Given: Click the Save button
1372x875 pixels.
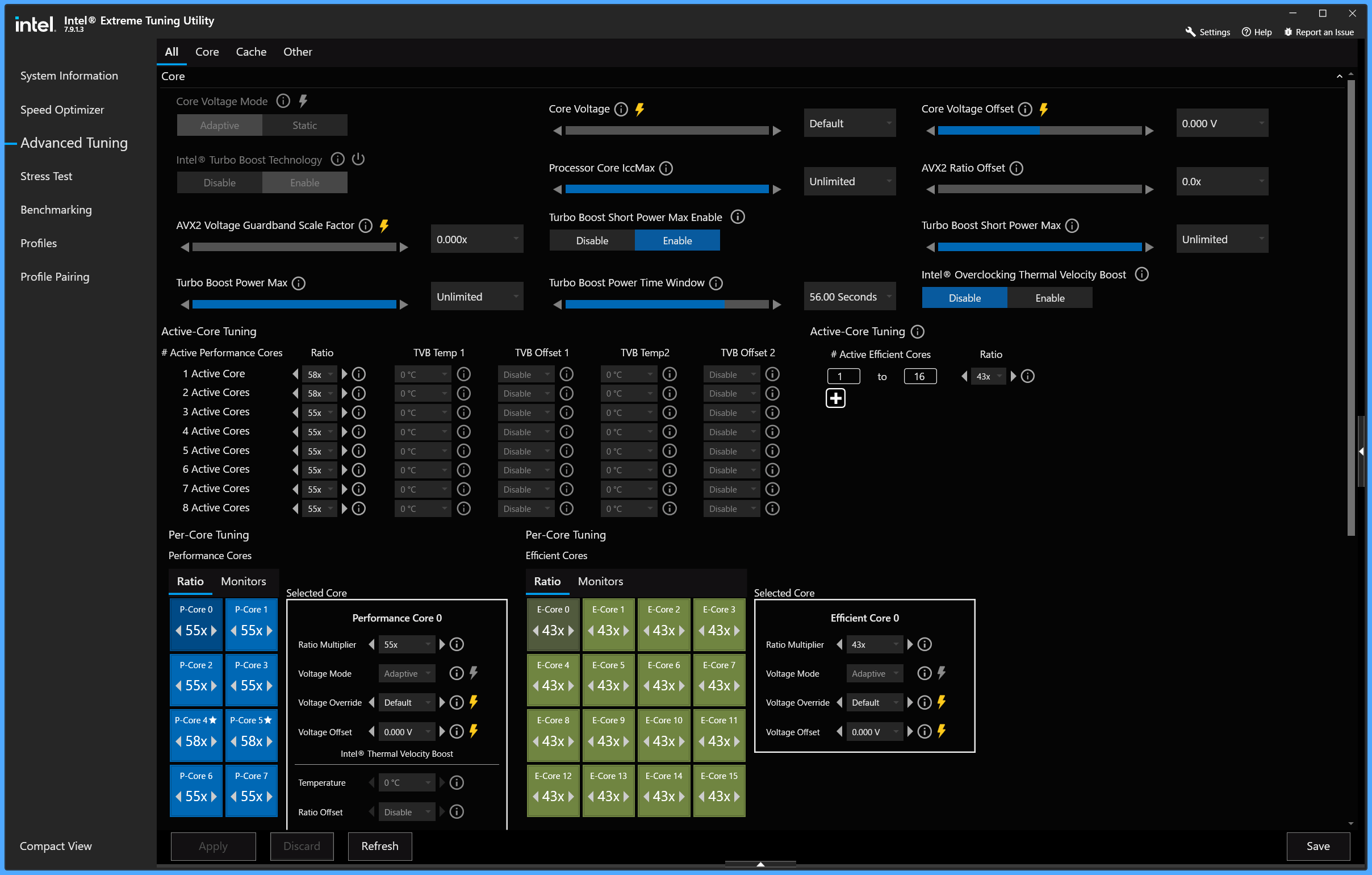Looking at the screenshot, I should [1317, 845].
